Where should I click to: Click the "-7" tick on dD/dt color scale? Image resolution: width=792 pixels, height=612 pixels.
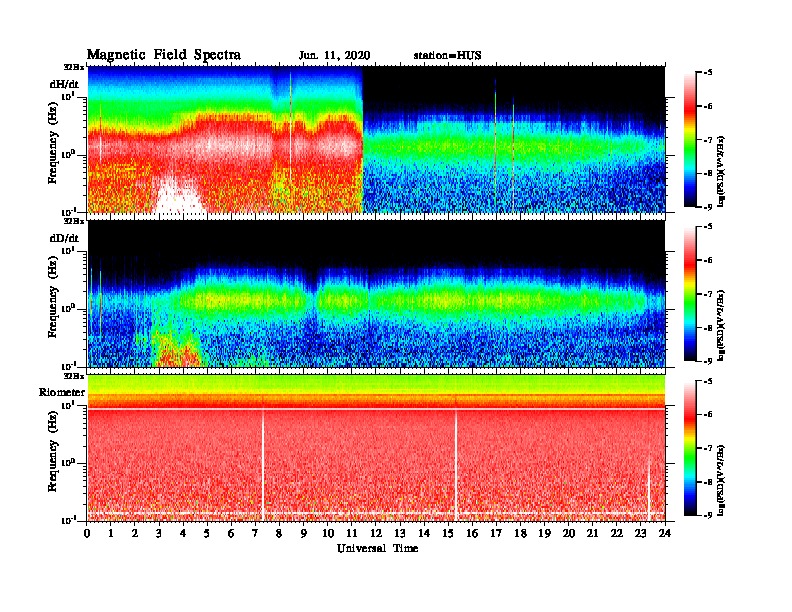(x=708, y=294)
